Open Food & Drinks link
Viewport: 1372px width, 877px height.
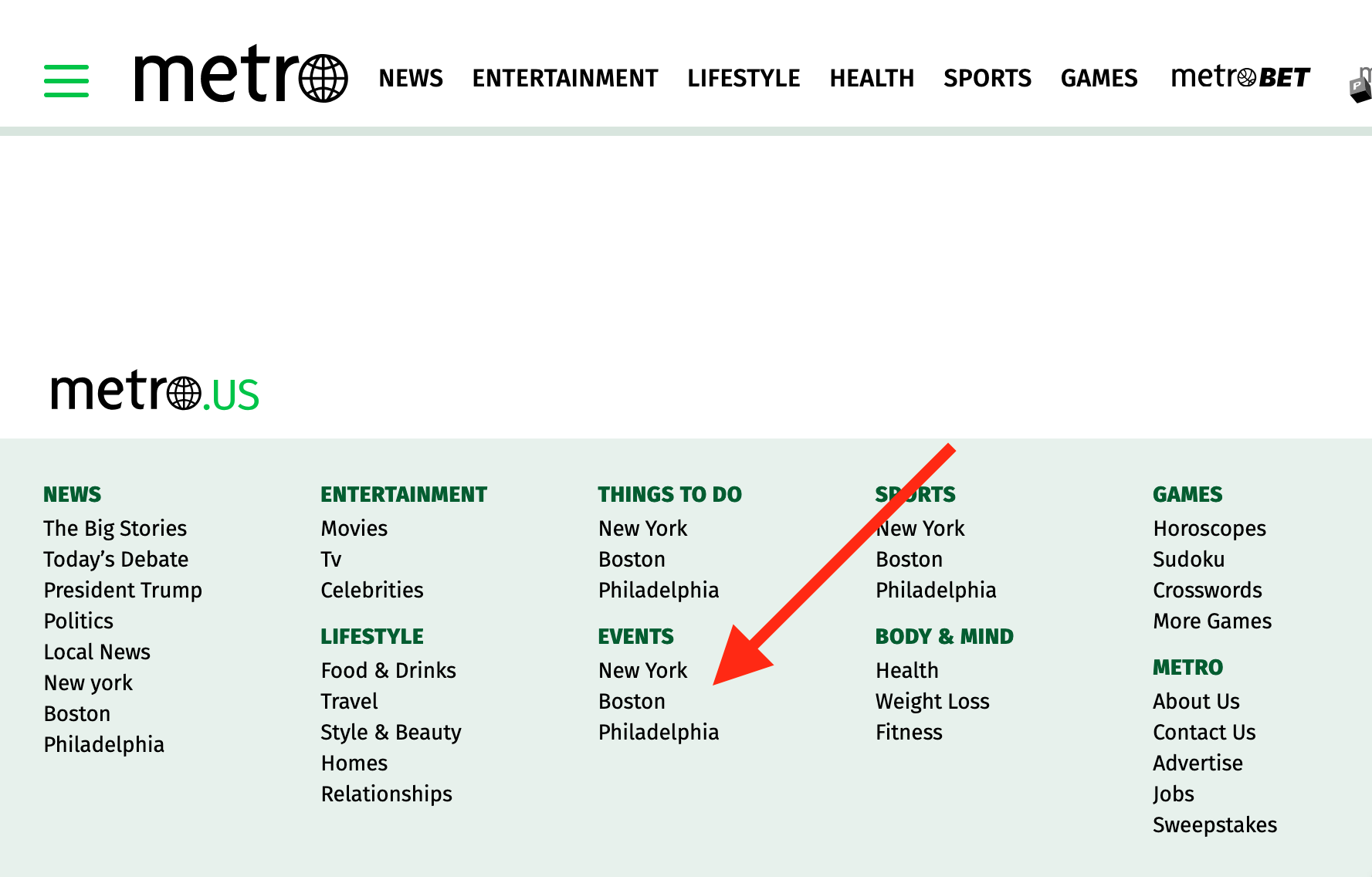tap(388, 671)
